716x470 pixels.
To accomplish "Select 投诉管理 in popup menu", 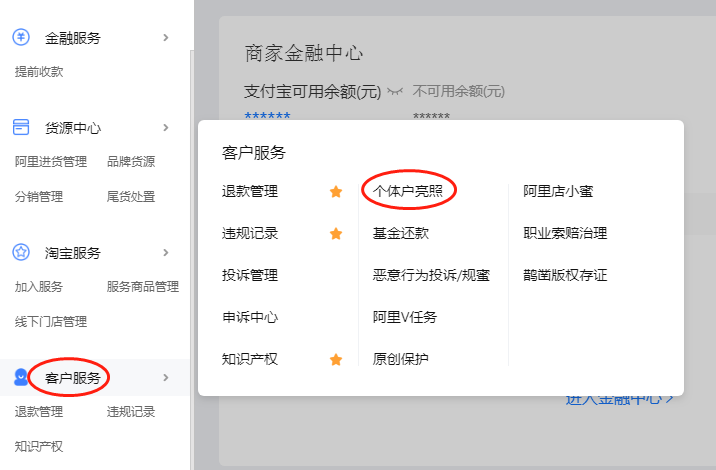I will point(250,275).
